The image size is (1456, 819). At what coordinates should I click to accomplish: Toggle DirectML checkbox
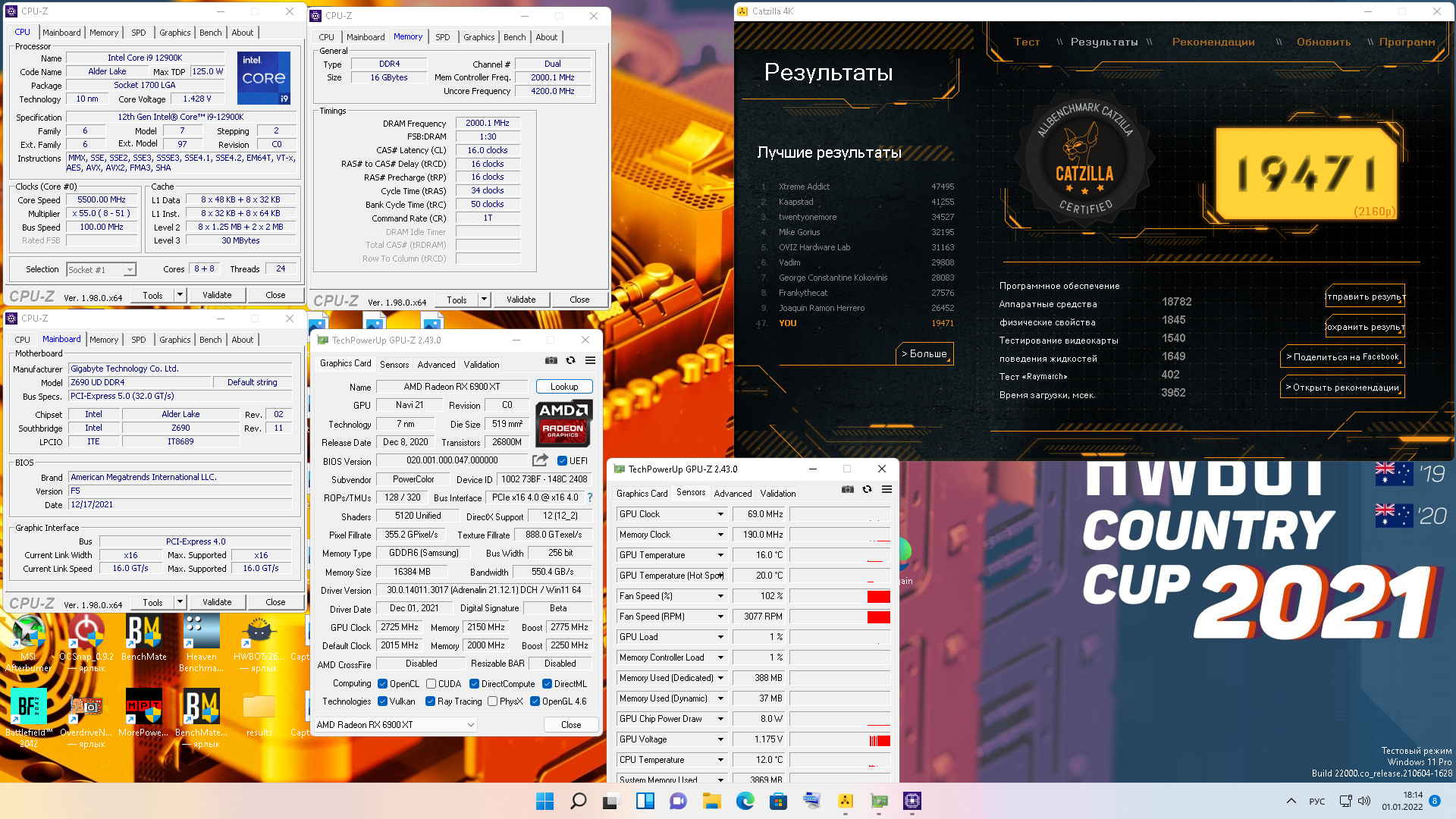(x=547, y=683)
